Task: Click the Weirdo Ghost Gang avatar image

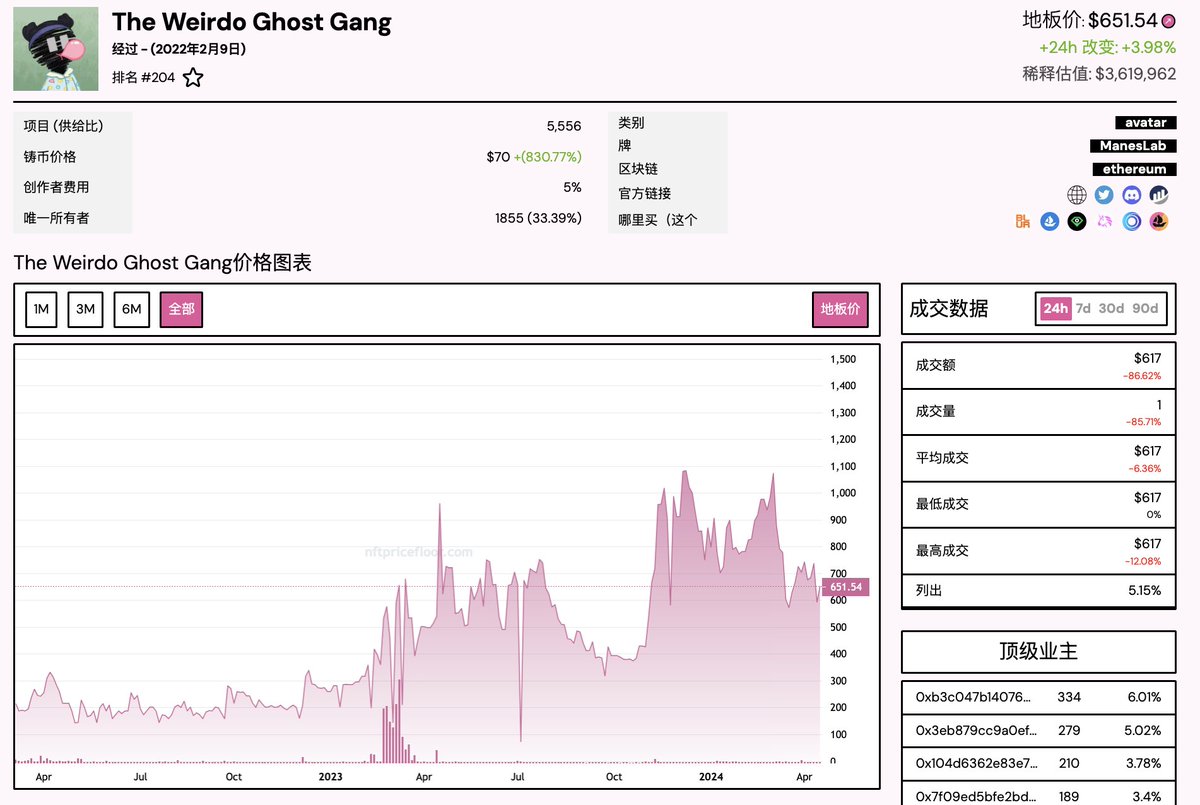Action: pyautogui.click(x=56, y=49)
